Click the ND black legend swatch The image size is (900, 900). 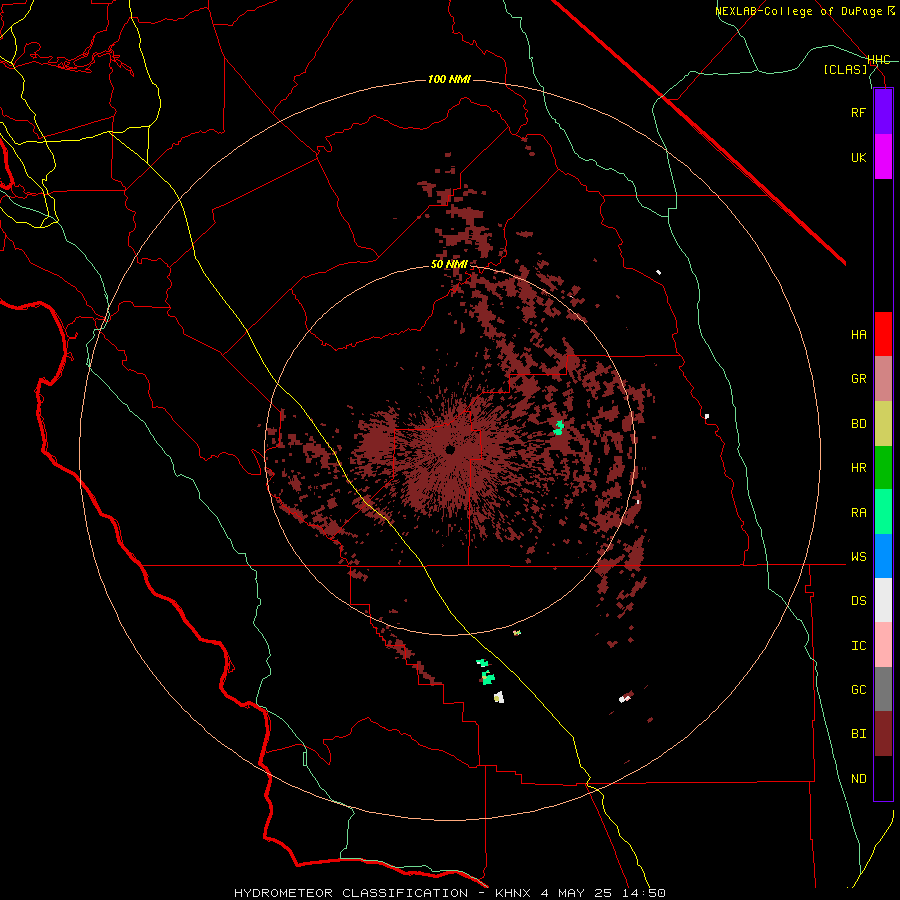tap(883, 778)
